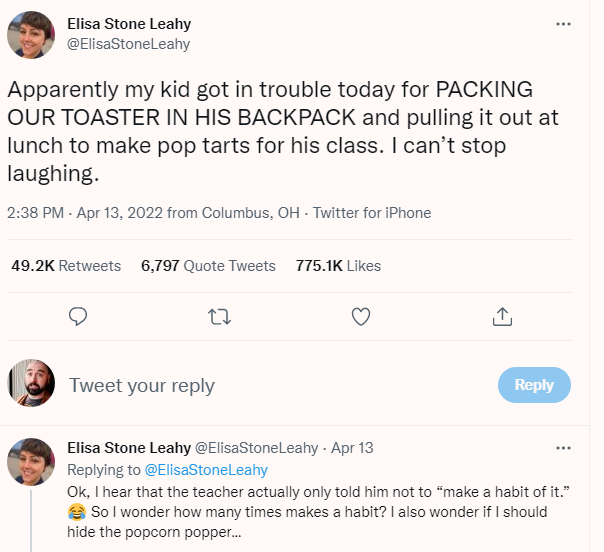Viewport: 604px width, 552px height.
Task: Open reply tweet's three-dot more menu
Action: 563,448
